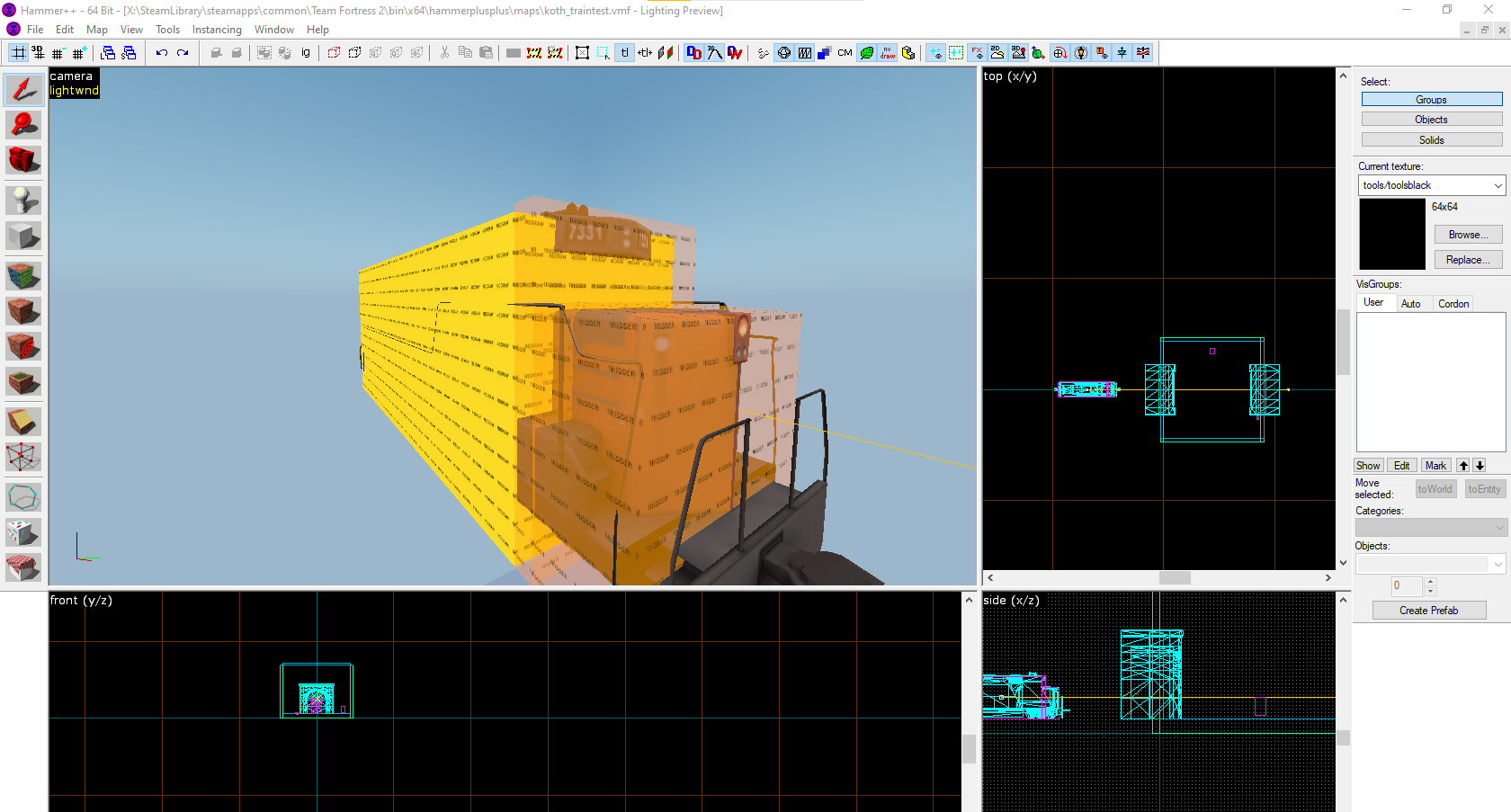Increase the prefab number stepper
The height and width of the screenshot is (812, 1511).
tap(1430, 582)
